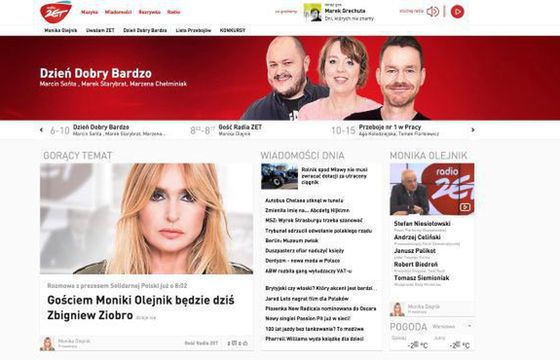Click the GORĄCY TEMAT section heading
The width and height of the screenshot is (560, 360).
coord(78,156)
